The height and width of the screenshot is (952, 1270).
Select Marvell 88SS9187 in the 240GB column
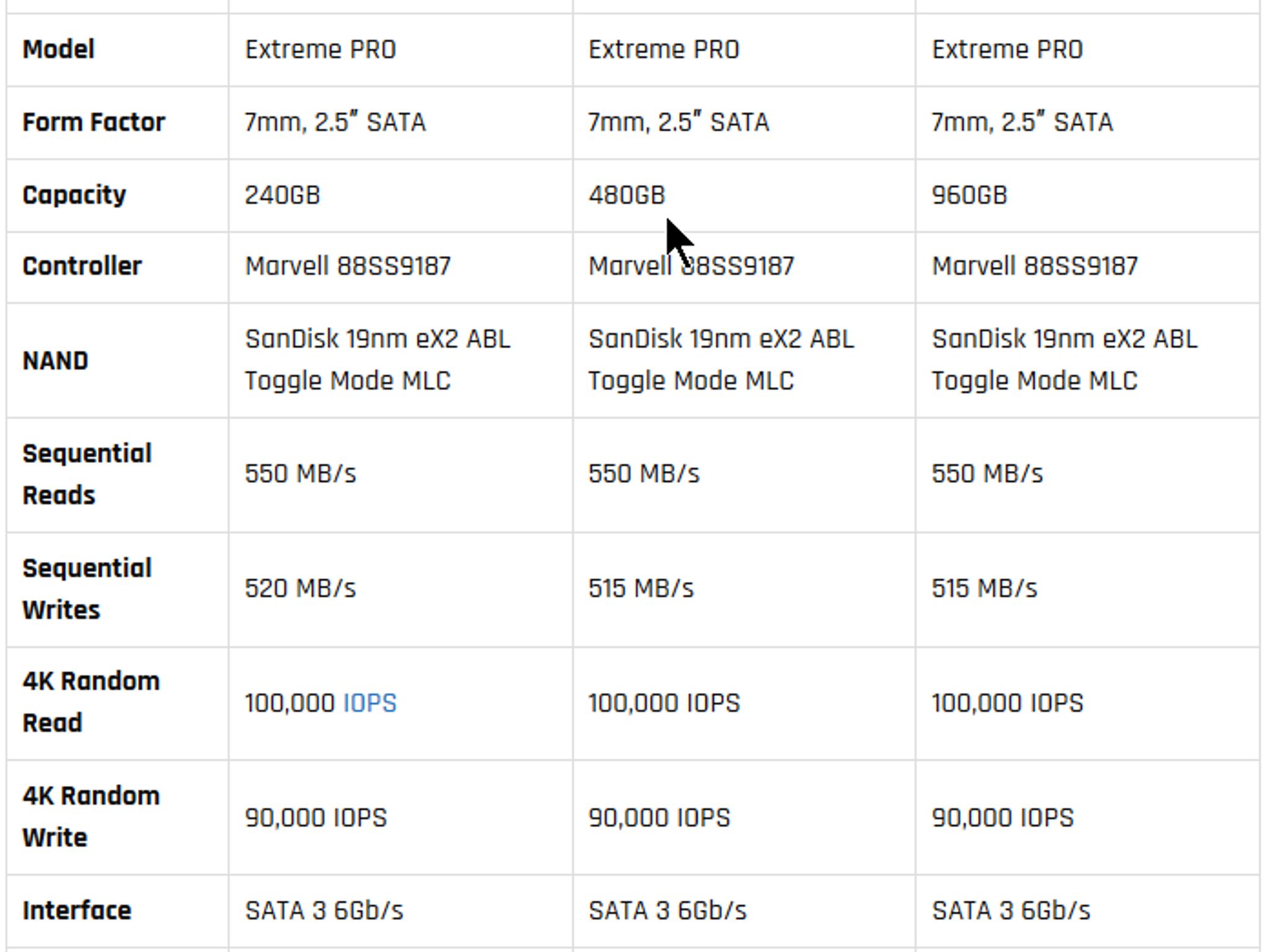(x=348, y=267)
